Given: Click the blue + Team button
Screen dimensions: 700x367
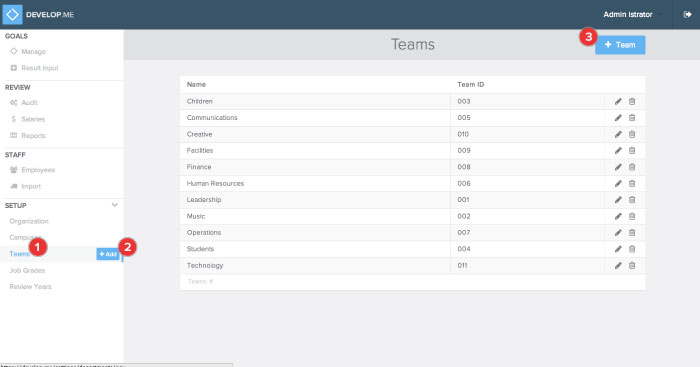Looking at the screenshot, I should point(620,45).
